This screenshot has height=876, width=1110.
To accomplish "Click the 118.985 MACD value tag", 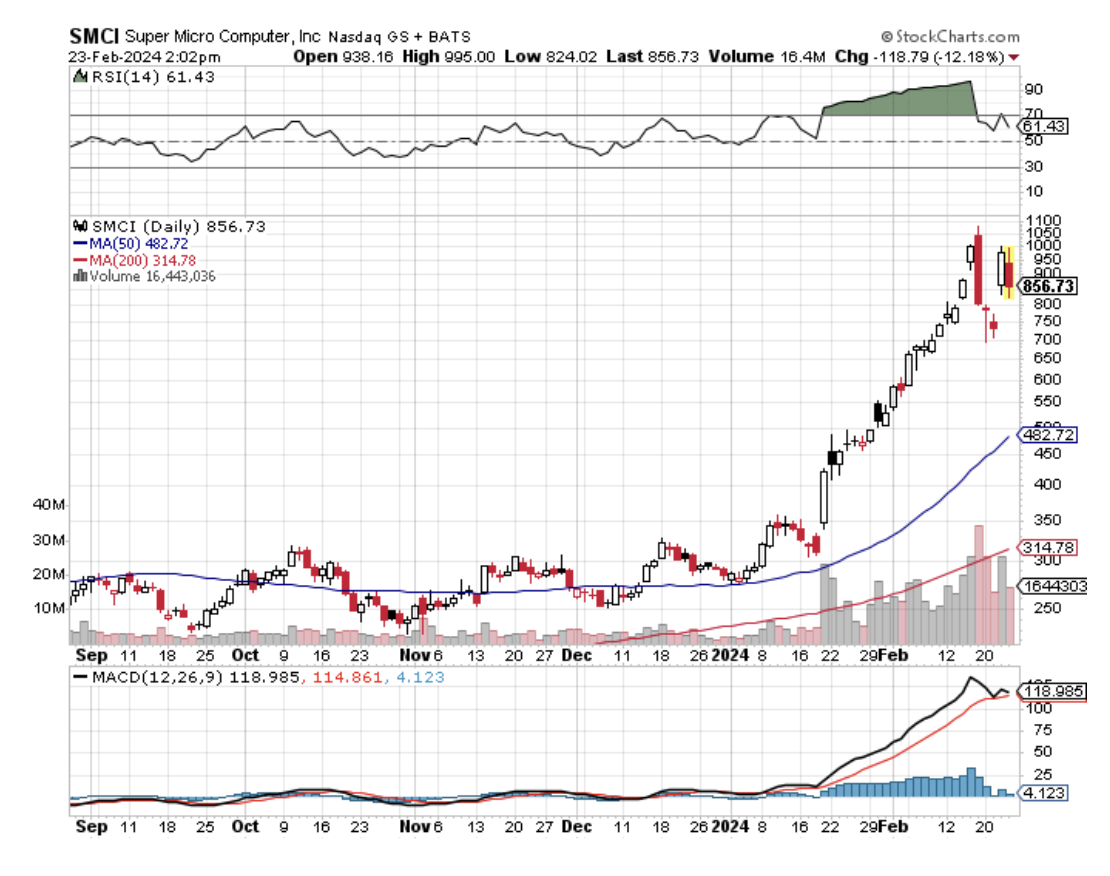I will [x=1051, y=691].
